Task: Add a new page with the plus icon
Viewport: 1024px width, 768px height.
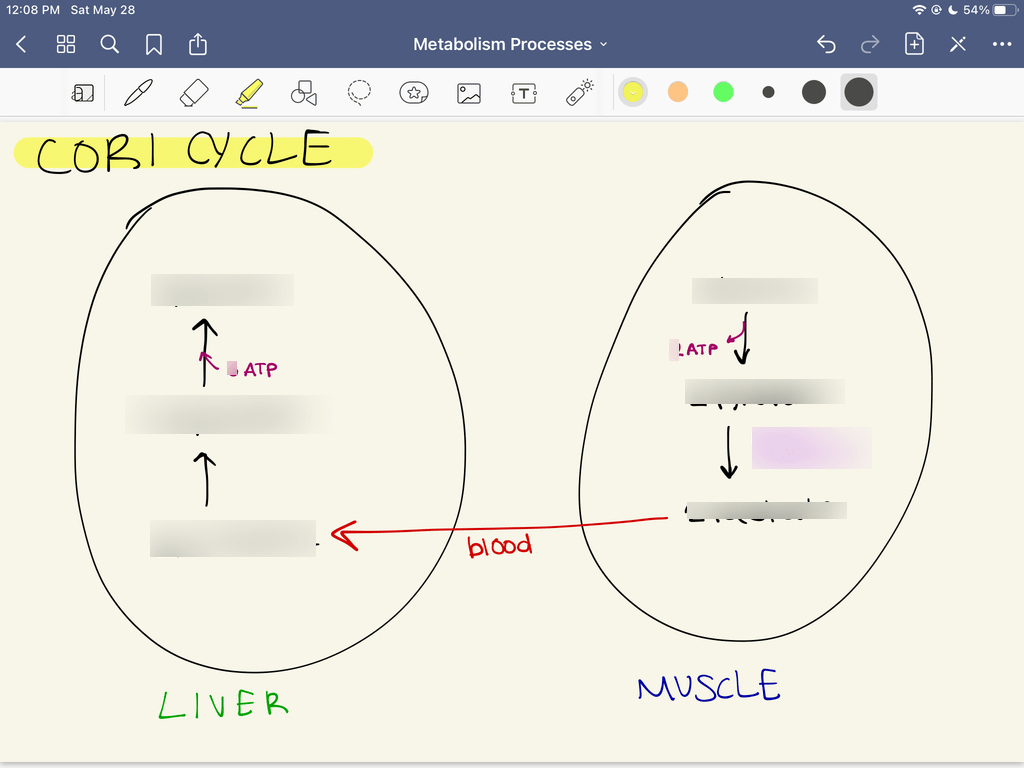Action: tap(913, 44)
